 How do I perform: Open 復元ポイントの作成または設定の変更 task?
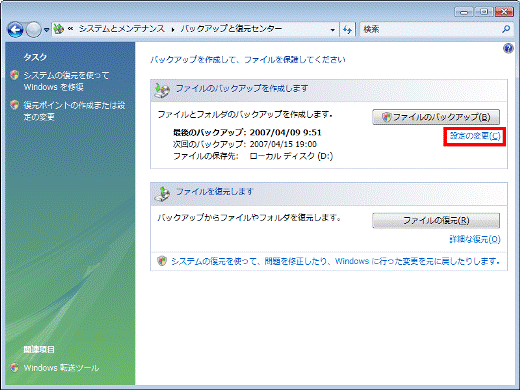tap(74, 111)
